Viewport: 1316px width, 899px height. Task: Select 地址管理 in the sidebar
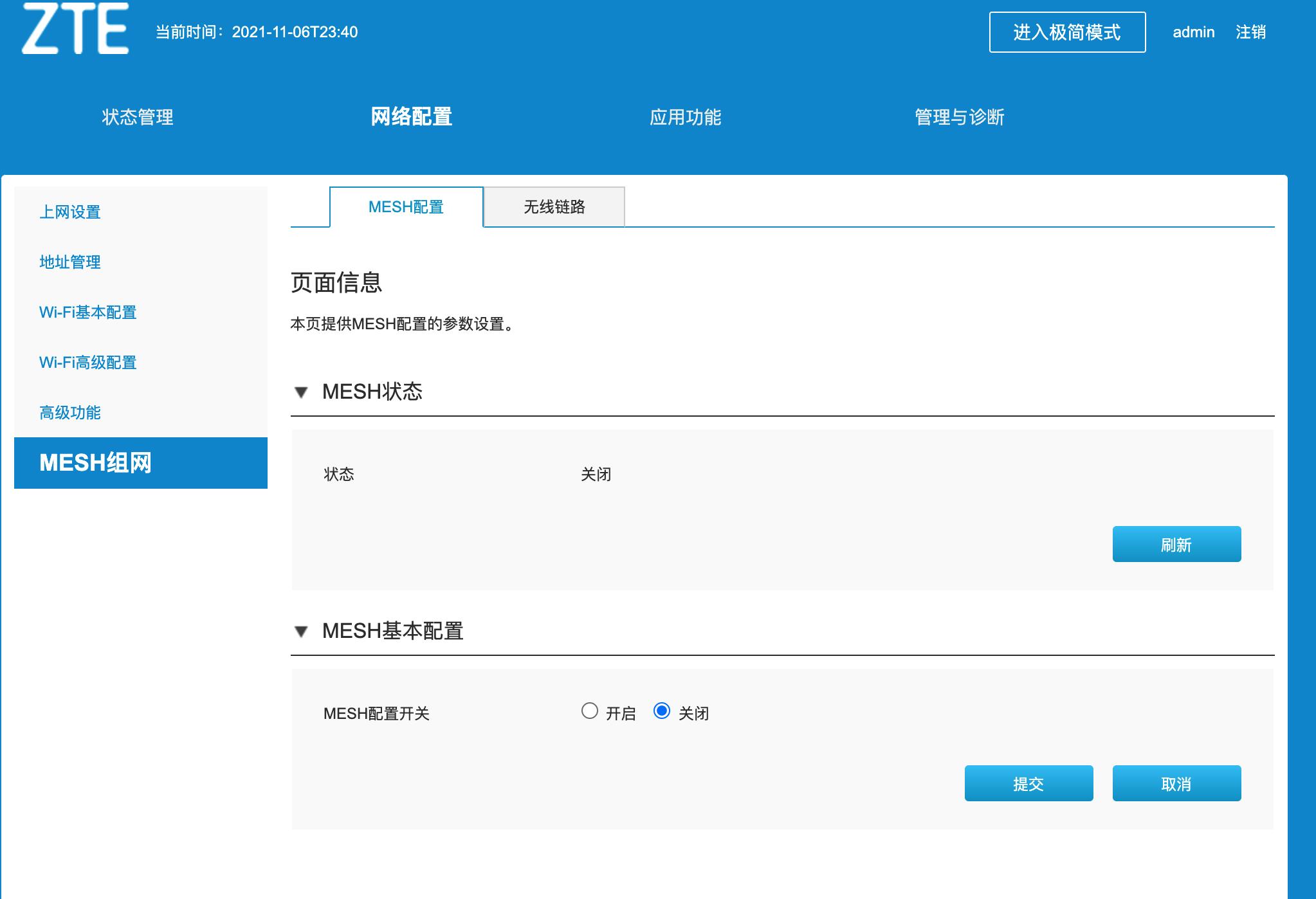coord(70,262)
